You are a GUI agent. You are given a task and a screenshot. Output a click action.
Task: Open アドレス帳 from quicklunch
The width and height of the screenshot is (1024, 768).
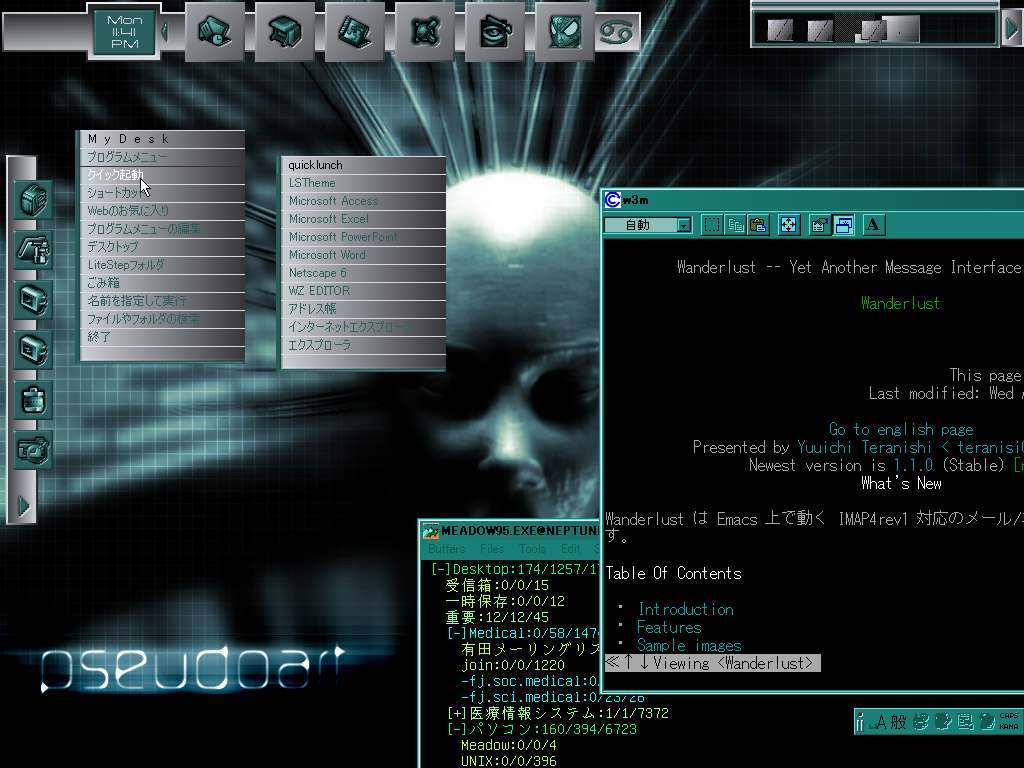[x=364, y=309]
